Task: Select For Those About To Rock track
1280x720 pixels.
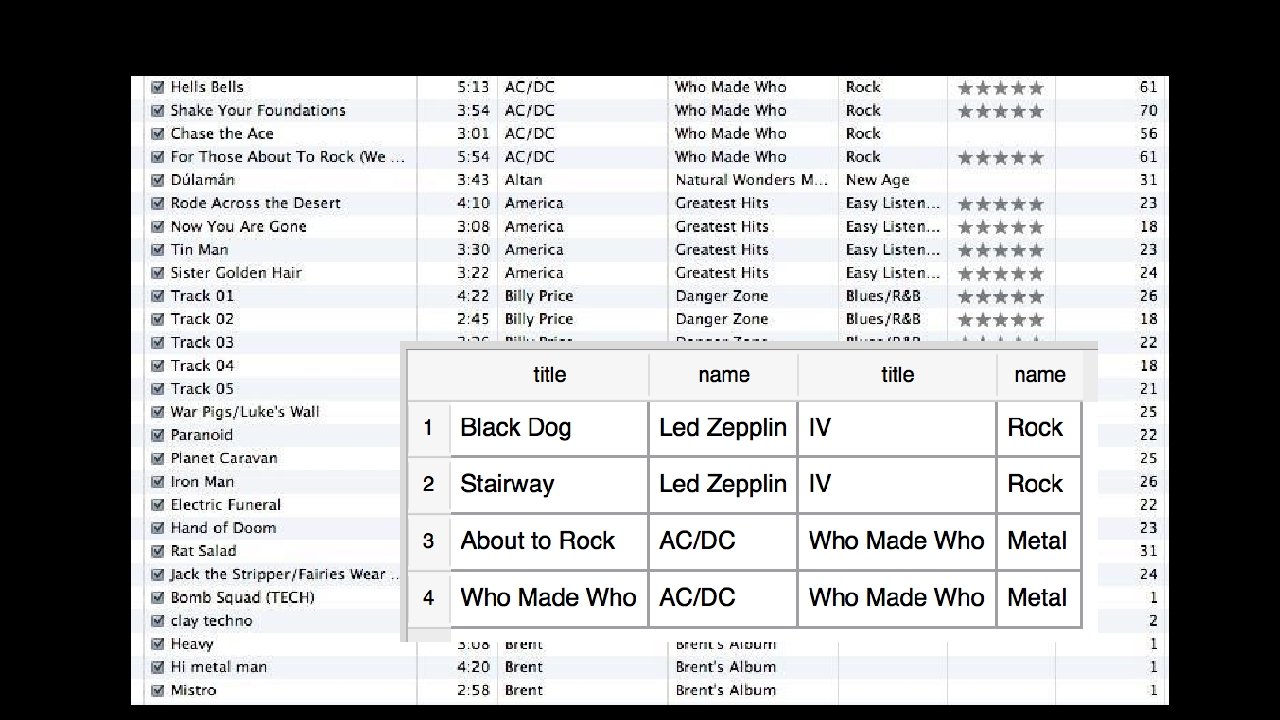Action: click(x=288, y=156)
